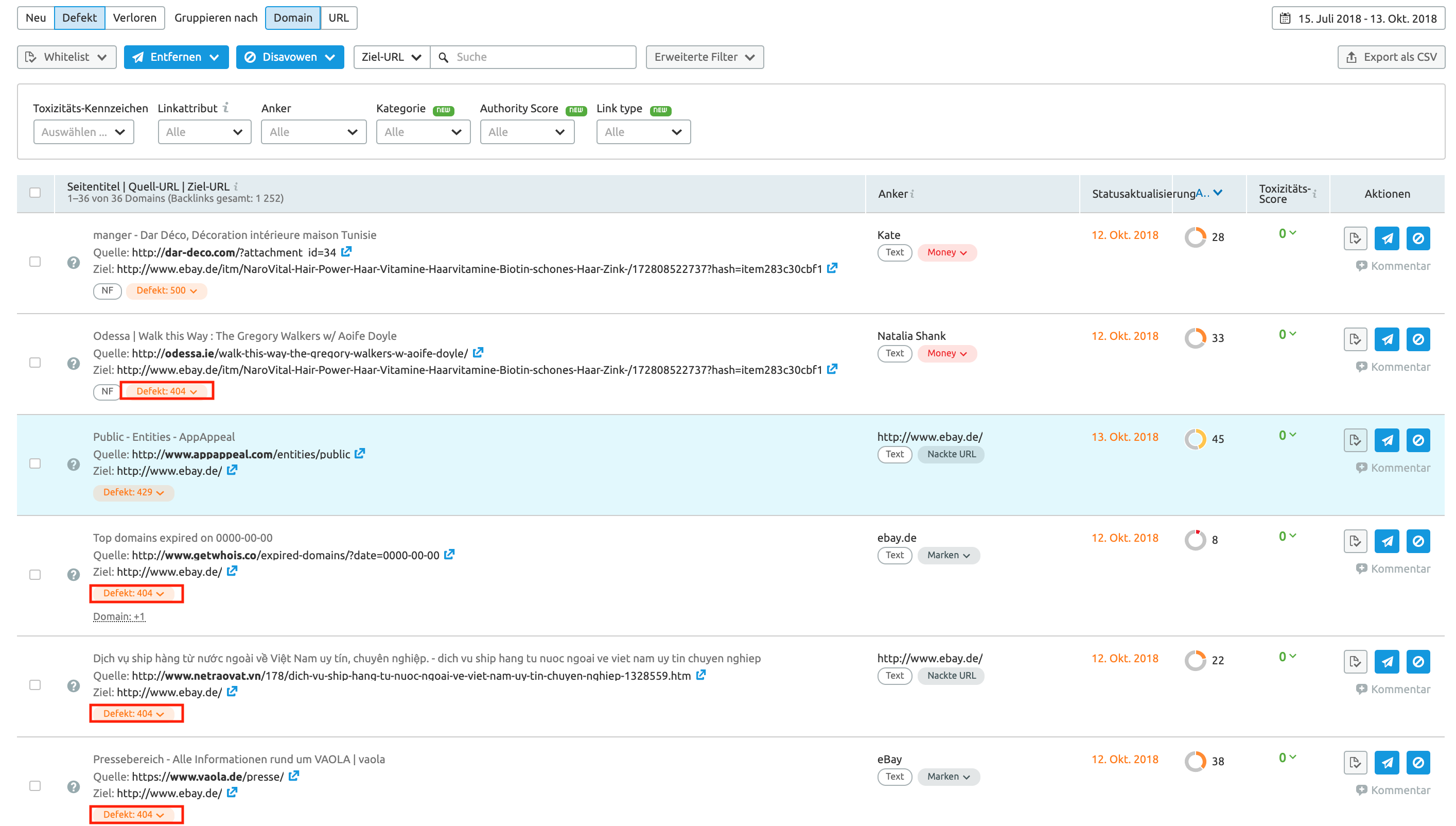The image size is (1456, 826).
Task: Select the checkbox for appappeal.com row
Action: pyautogui.click(x=35, y=463)
